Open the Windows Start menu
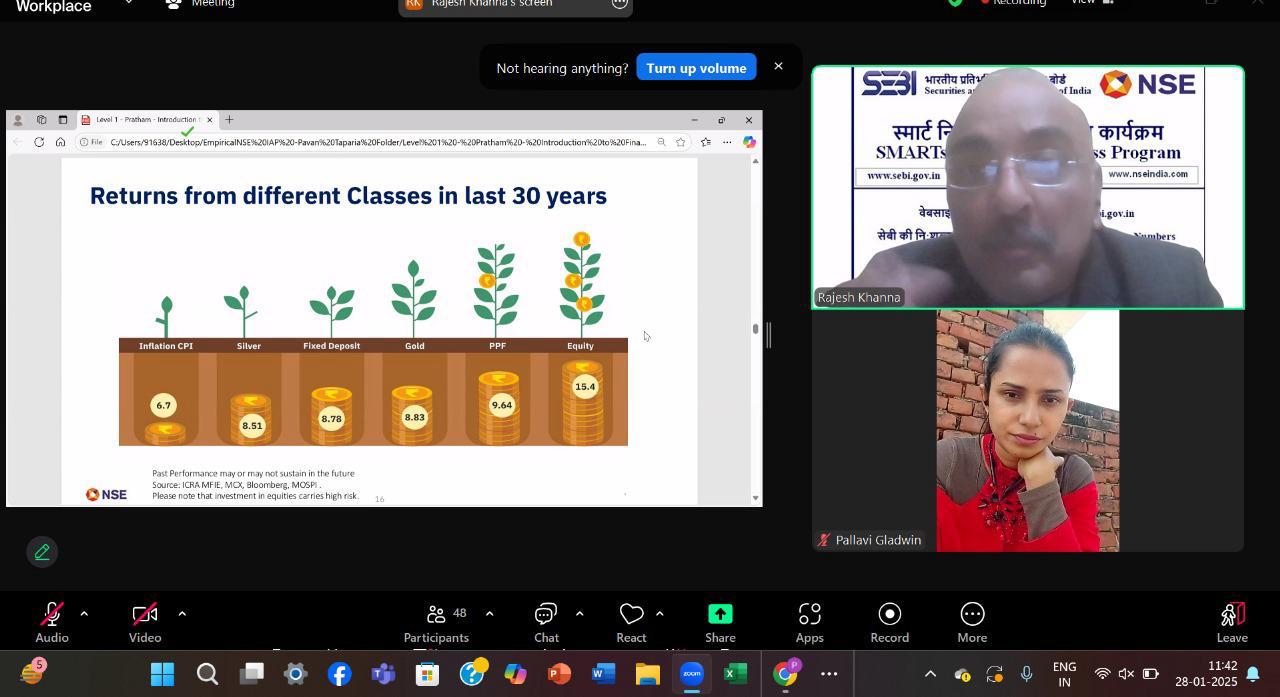 (x=163, y=674)
